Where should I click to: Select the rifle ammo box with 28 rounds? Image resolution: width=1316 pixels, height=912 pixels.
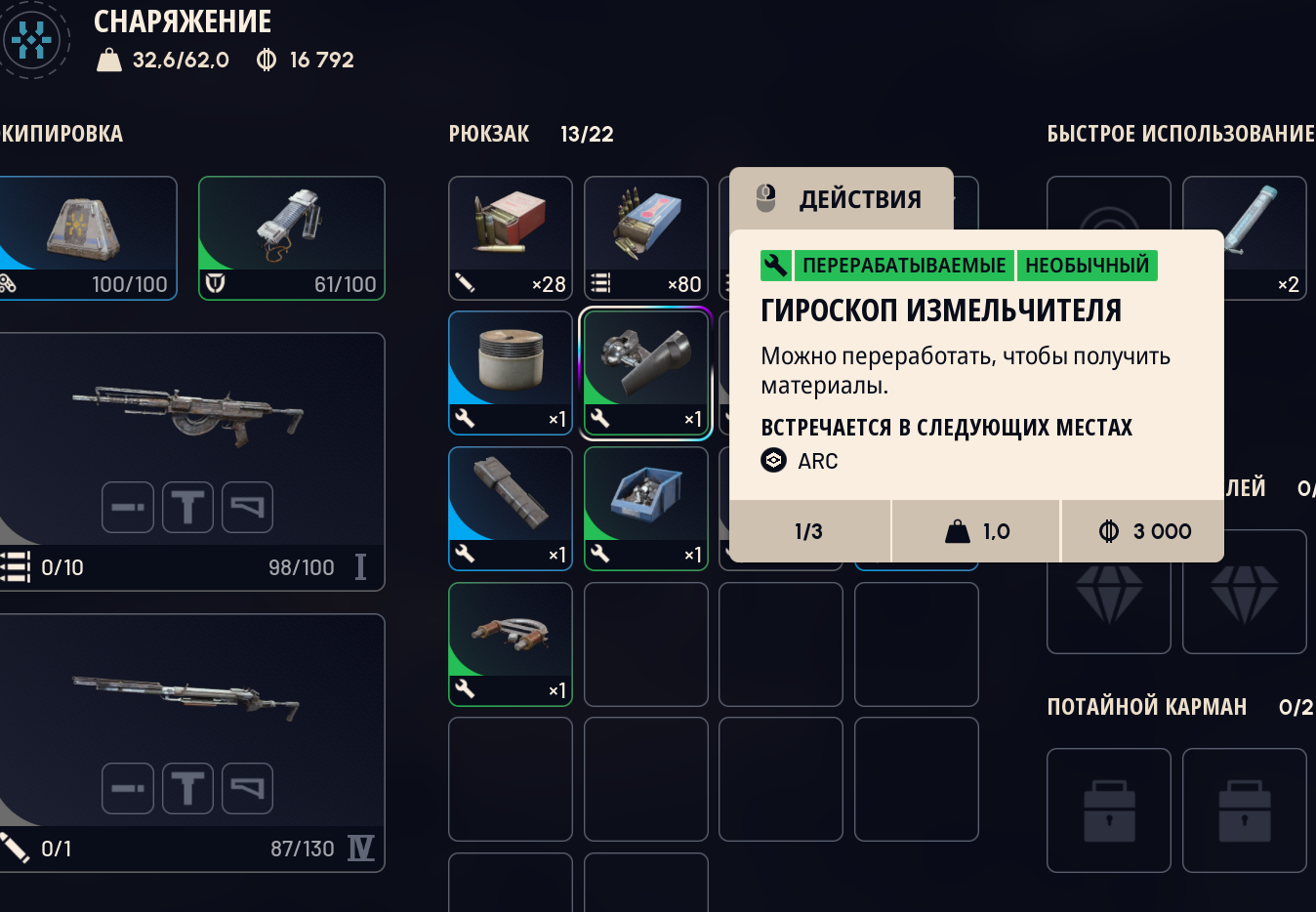coord(511,238)
